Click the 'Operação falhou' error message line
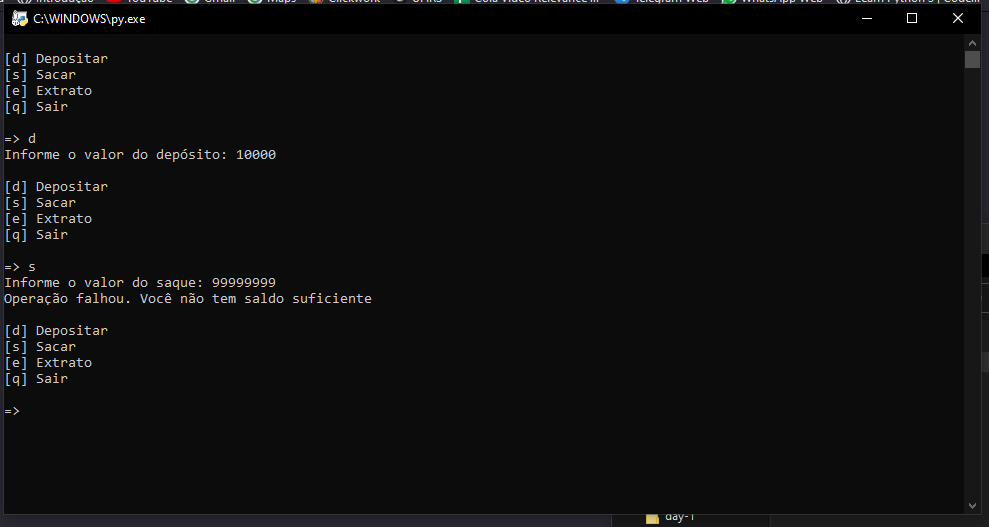The height and width of the screenshot is (527, 989). pyautogui.click(x=188, y=299)
